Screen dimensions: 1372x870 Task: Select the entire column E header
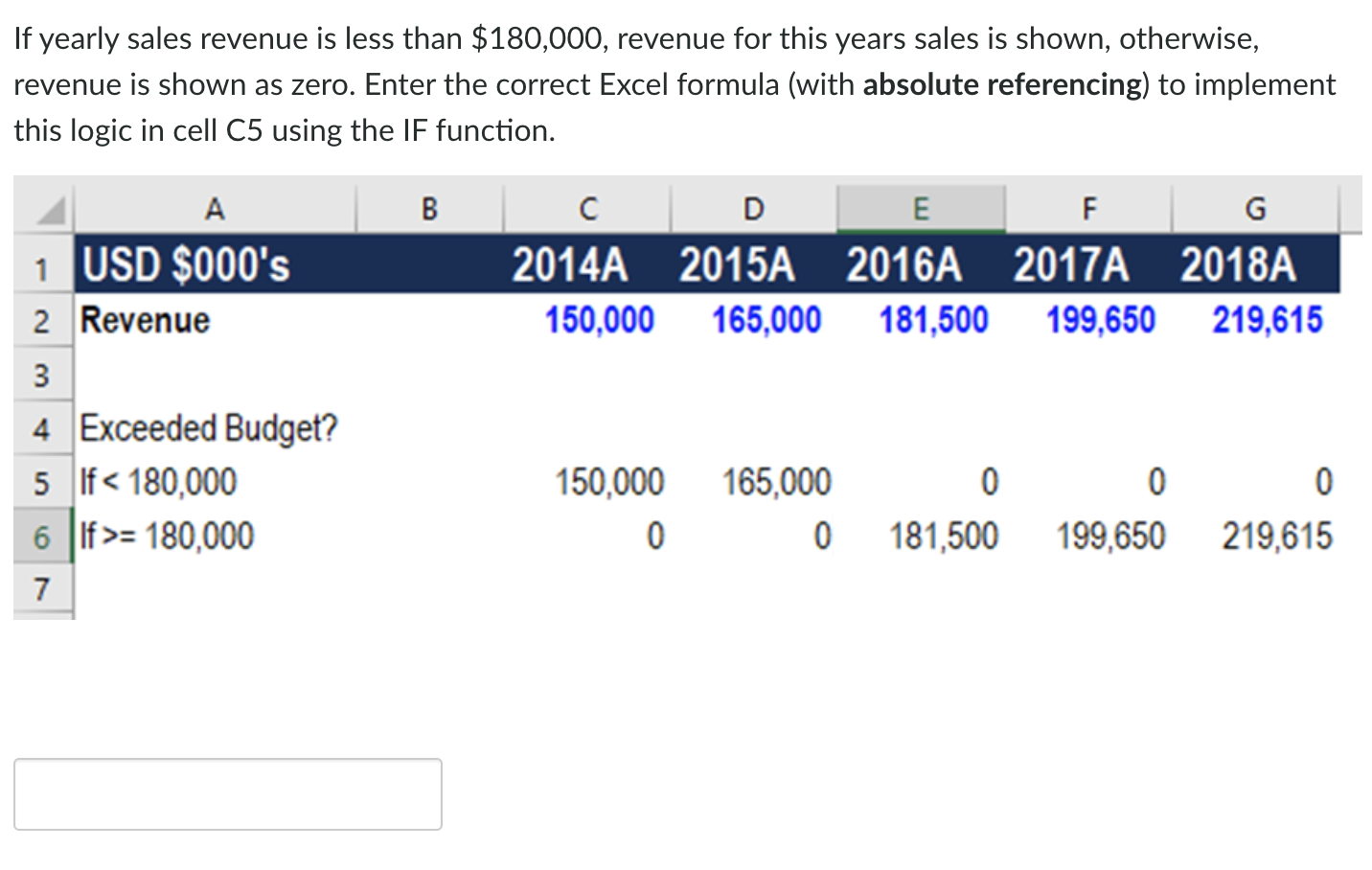(x=920, y=207)
